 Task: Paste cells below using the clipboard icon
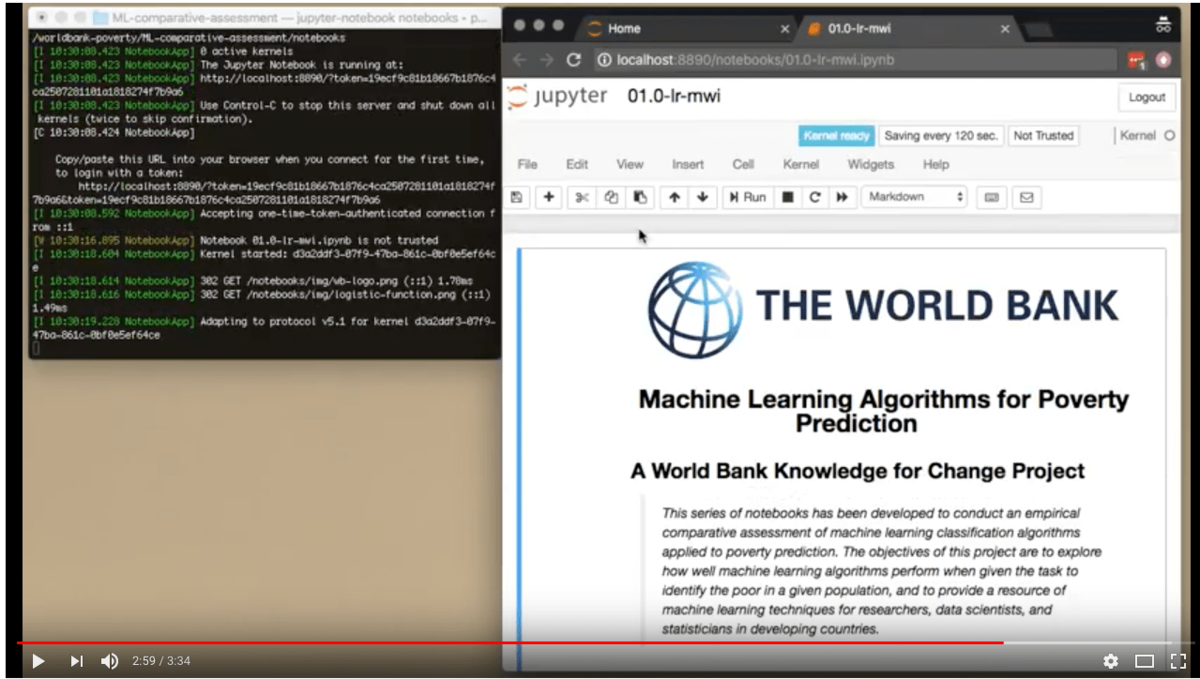click(x=640, y=198)
